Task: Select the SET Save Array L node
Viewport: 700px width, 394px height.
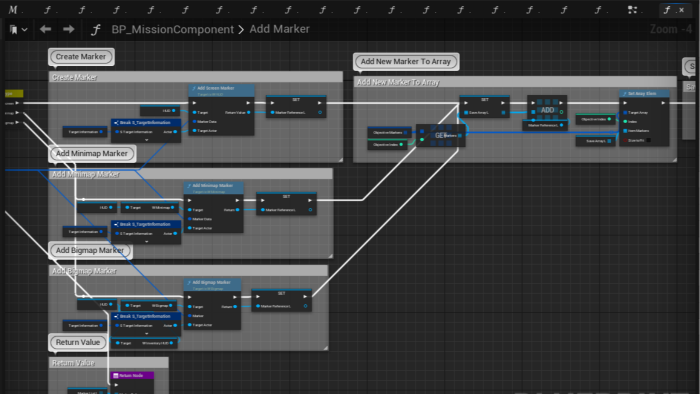Action: (484, 107)
